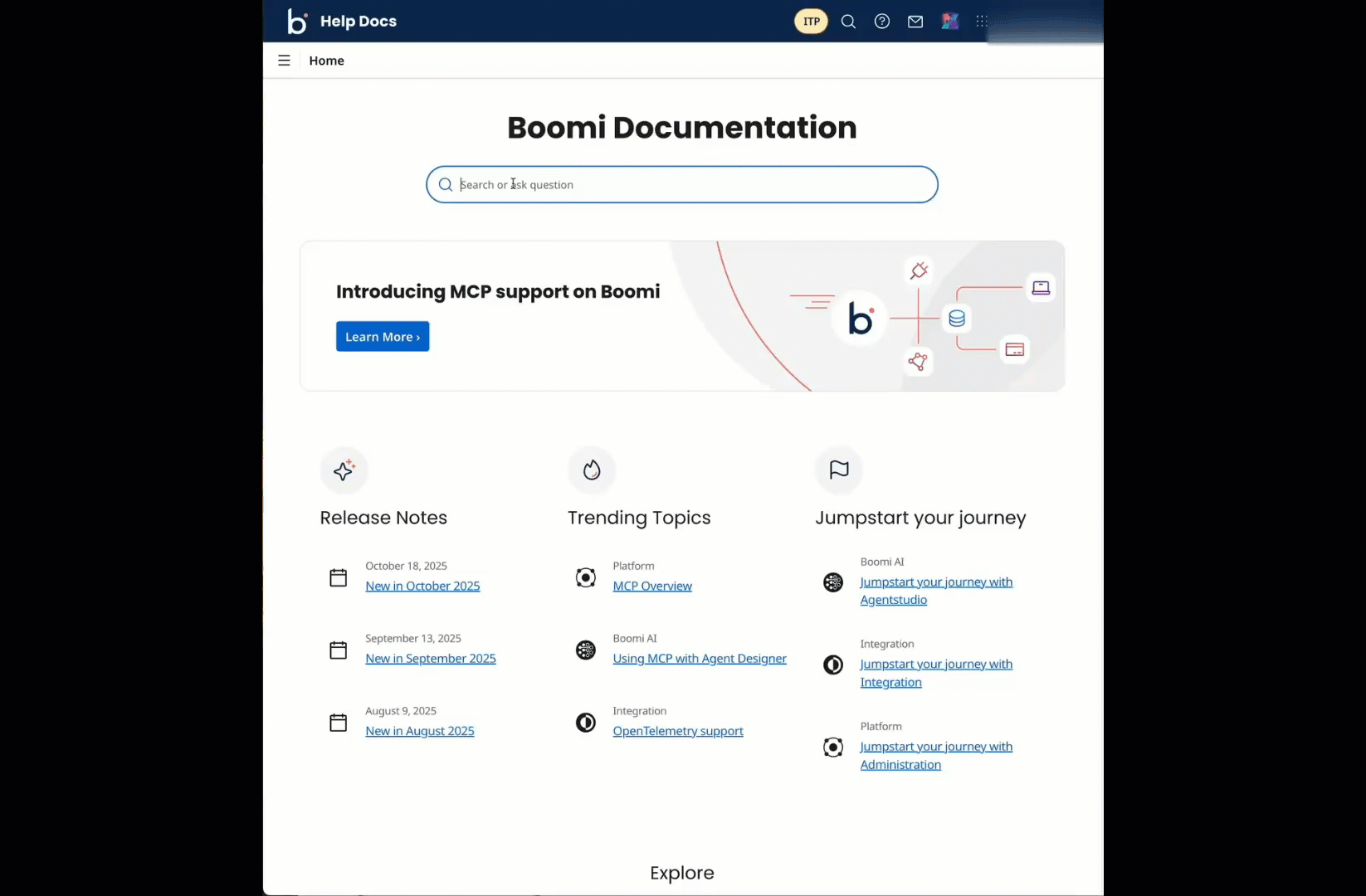Viewport: 1366px width, 896px height.
Task: Open Jumpstart your journey with Administration
Action: point(937,756)
